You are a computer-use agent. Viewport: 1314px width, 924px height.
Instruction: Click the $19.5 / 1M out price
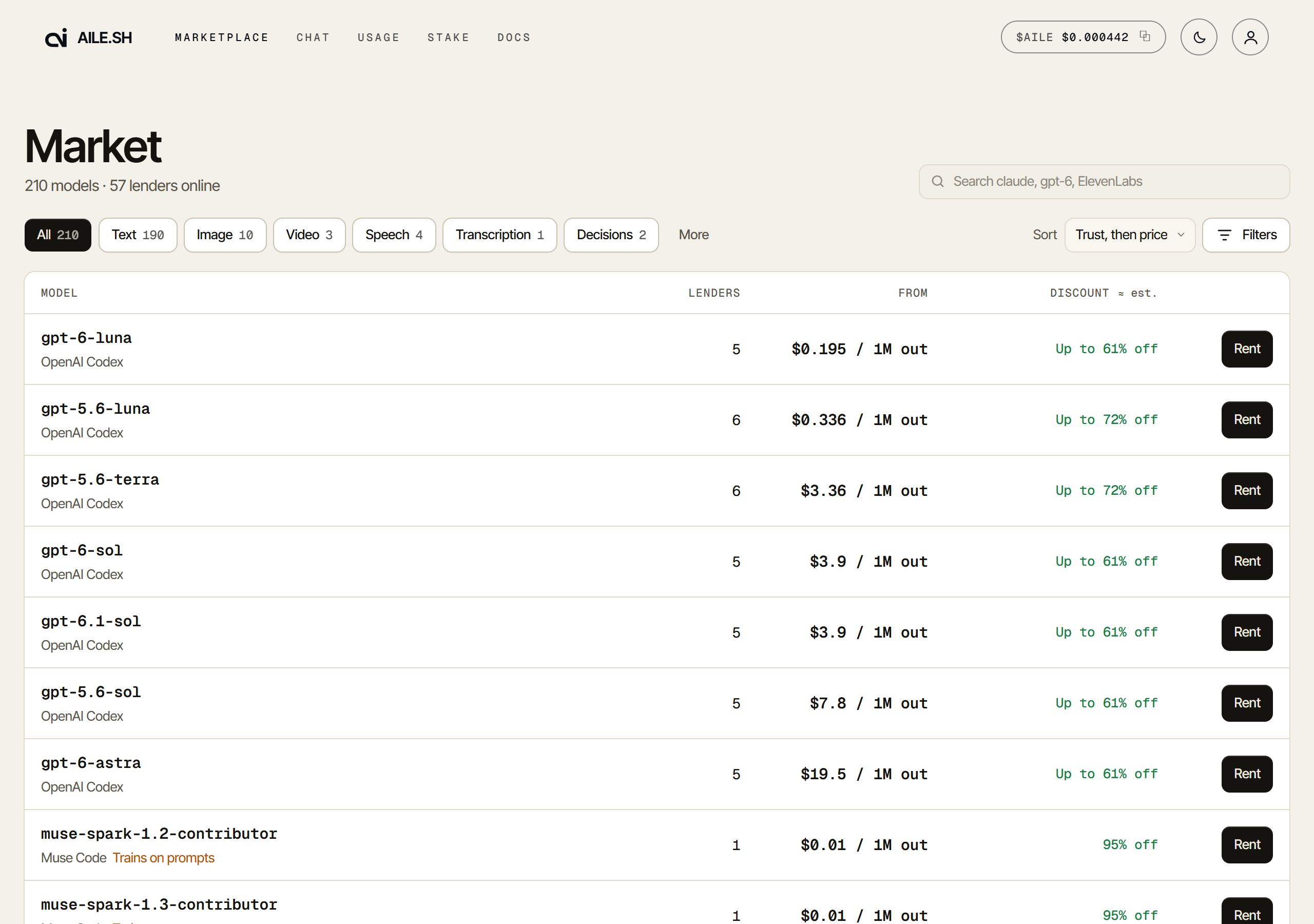coord(864,774)
